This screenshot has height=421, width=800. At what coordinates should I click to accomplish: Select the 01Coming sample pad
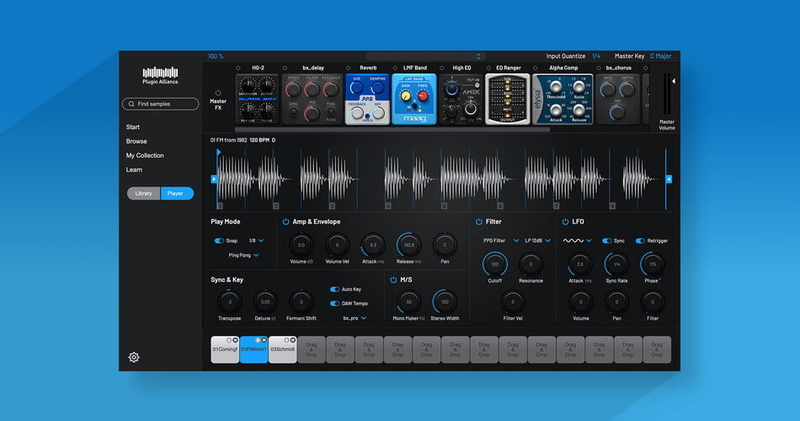225,350
